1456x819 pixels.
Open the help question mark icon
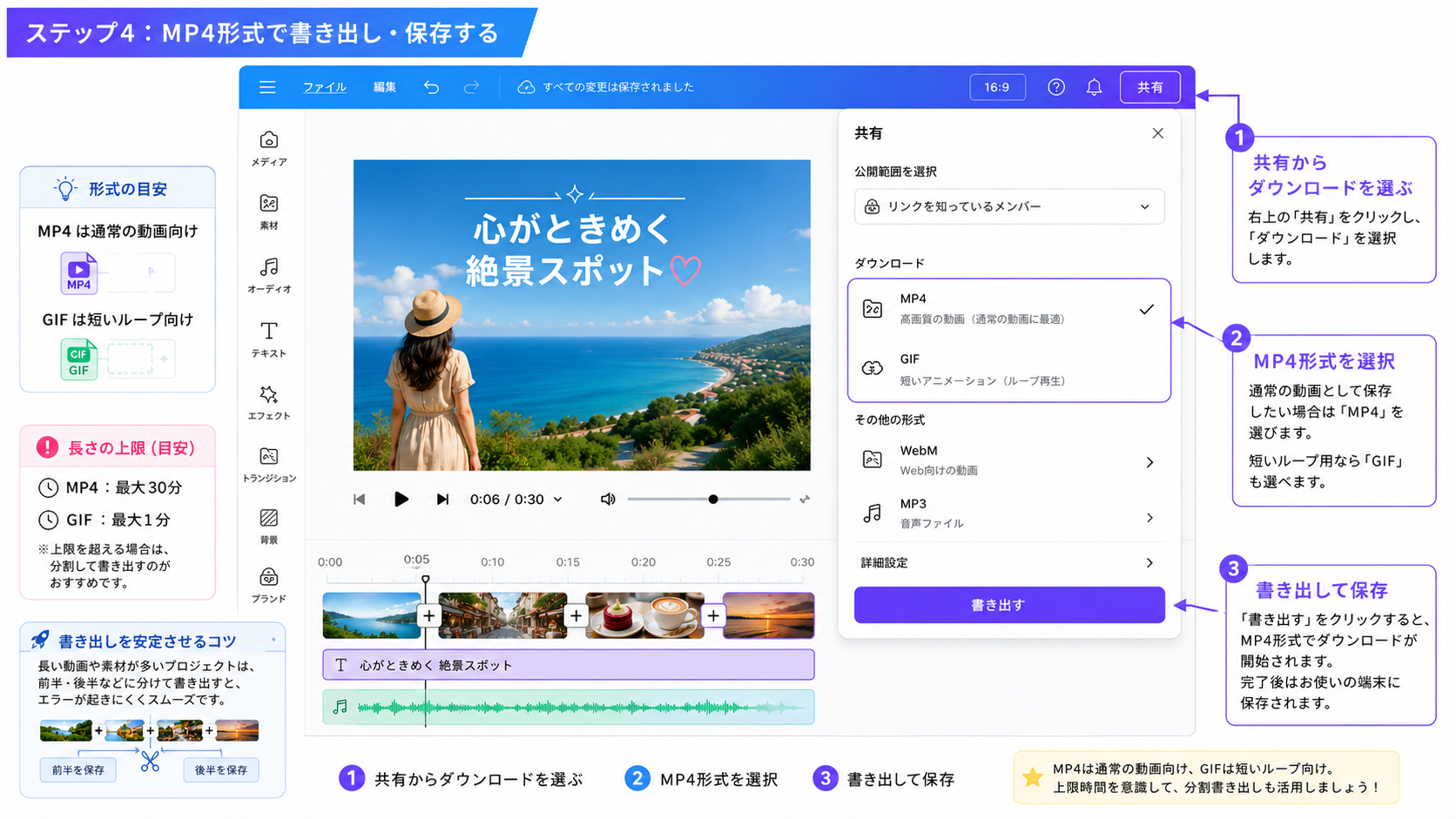point(1056,87)
